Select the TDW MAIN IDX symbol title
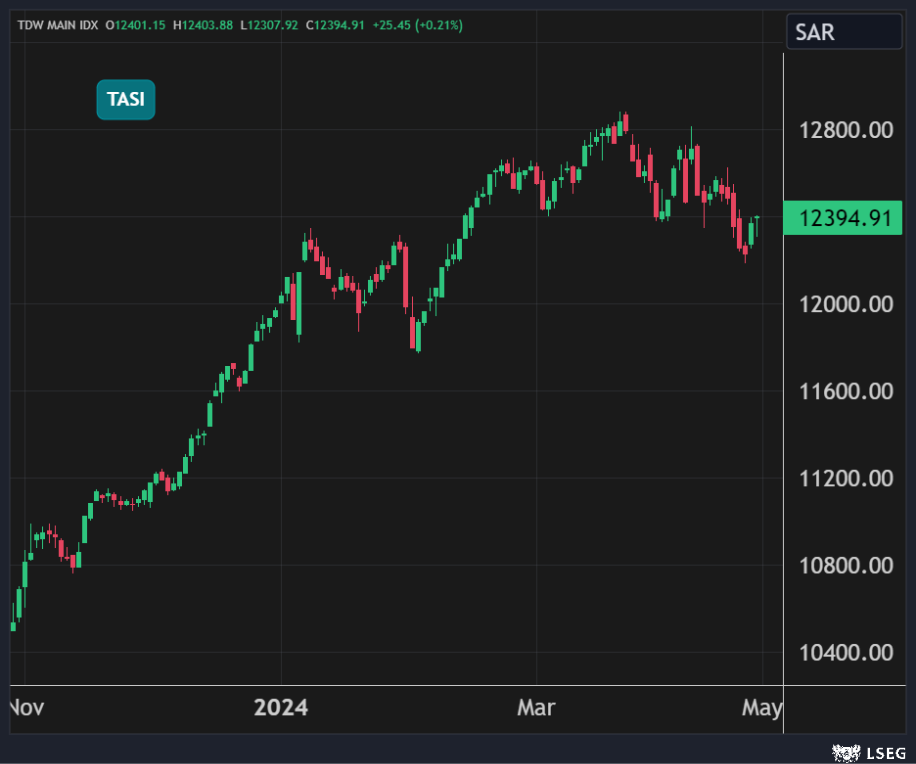The image size is (916, 764). point(58,25)
